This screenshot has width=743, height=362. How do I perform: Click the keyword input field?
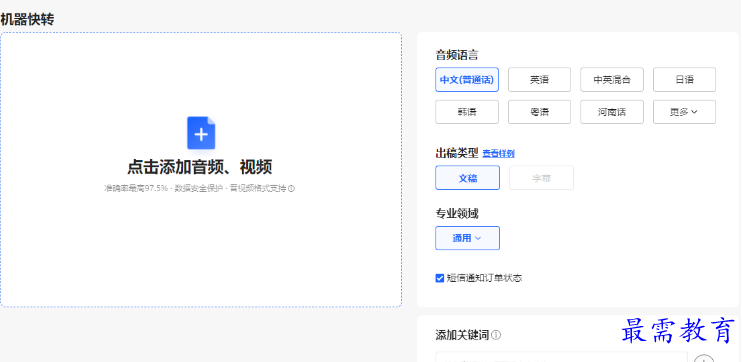tap(561, 357)
